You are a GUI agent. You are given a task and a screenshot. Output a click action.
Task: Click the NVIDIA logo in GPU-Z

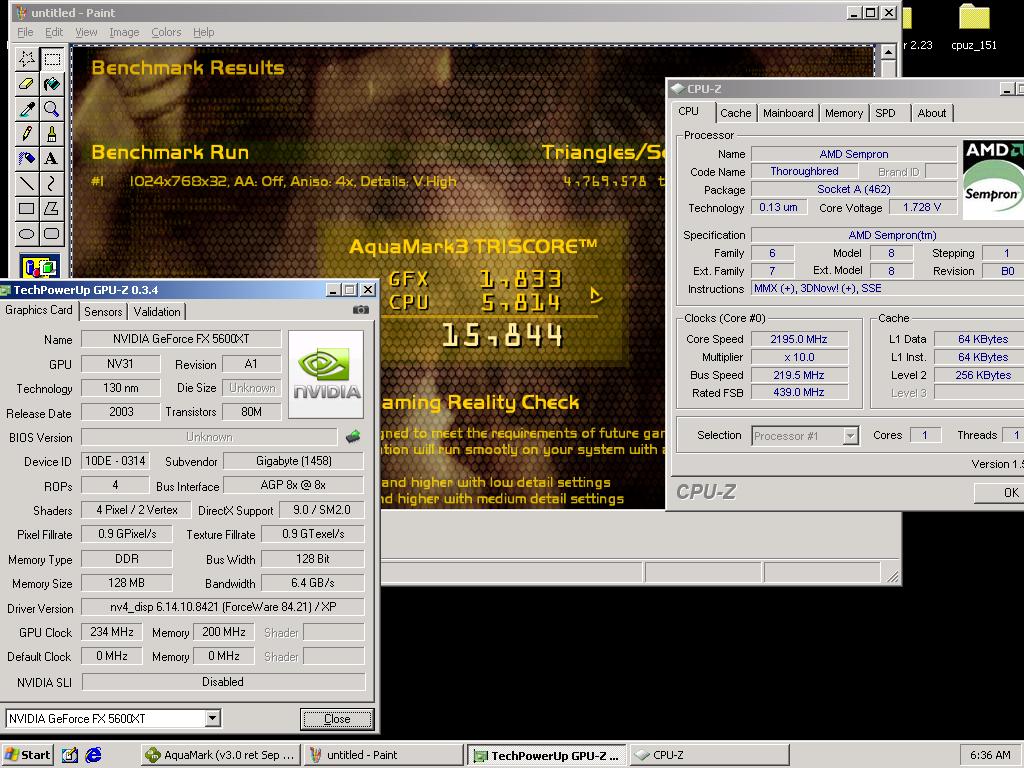tap(326, 374)
